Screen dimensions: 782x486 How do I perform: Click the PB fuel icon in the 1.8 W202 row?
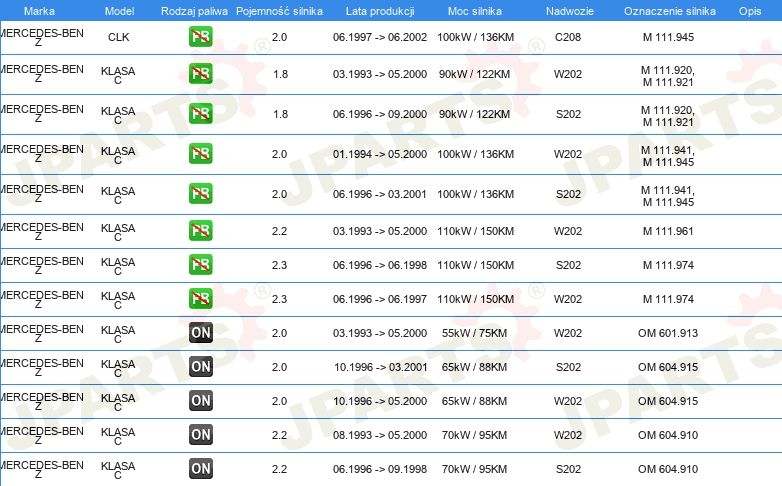click(200, 73)
